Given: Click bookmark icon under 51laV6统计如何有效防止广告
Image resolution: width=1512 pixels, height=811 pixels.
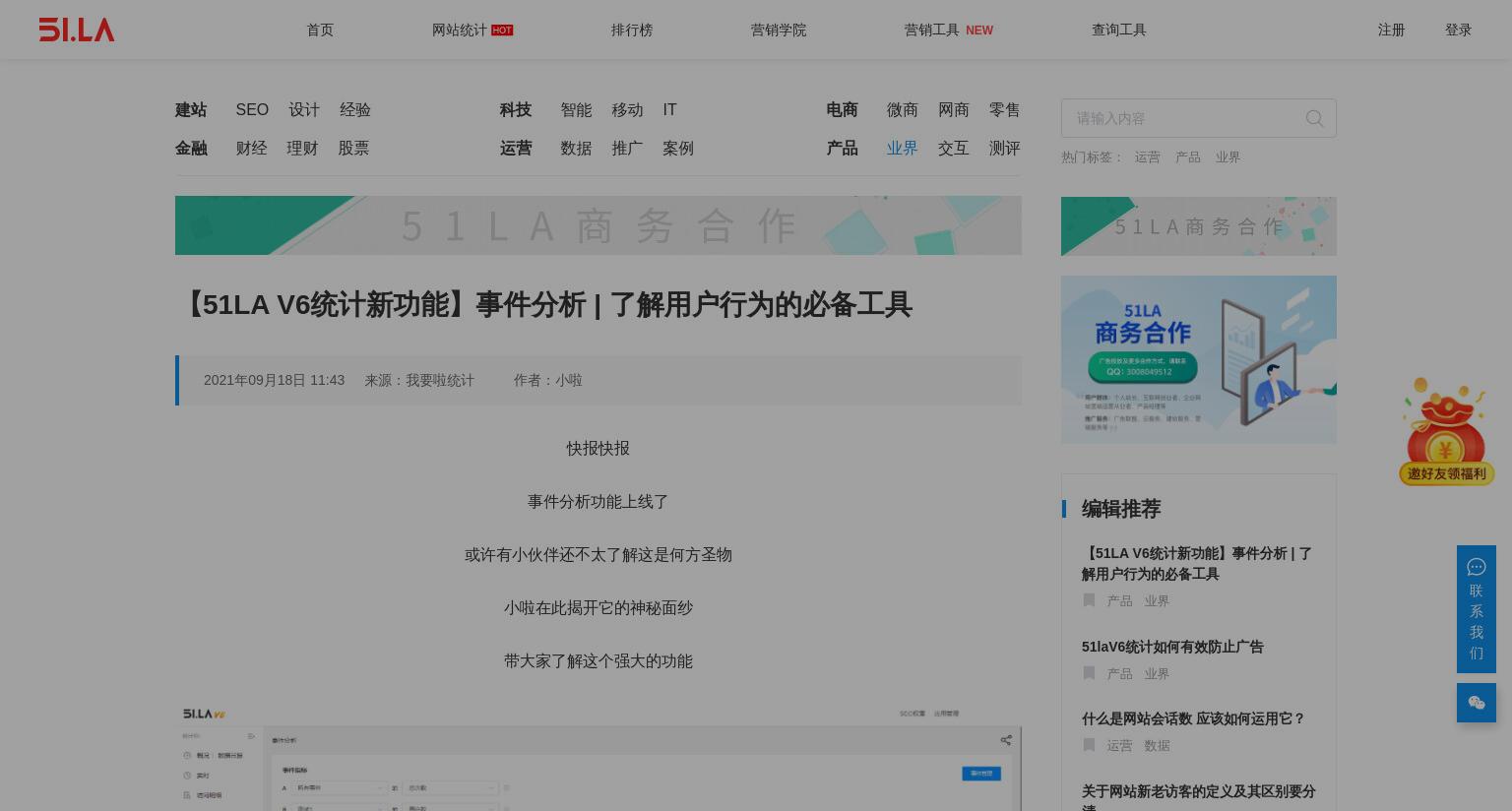Looking at the screenshot, I should pos(1089,673).
